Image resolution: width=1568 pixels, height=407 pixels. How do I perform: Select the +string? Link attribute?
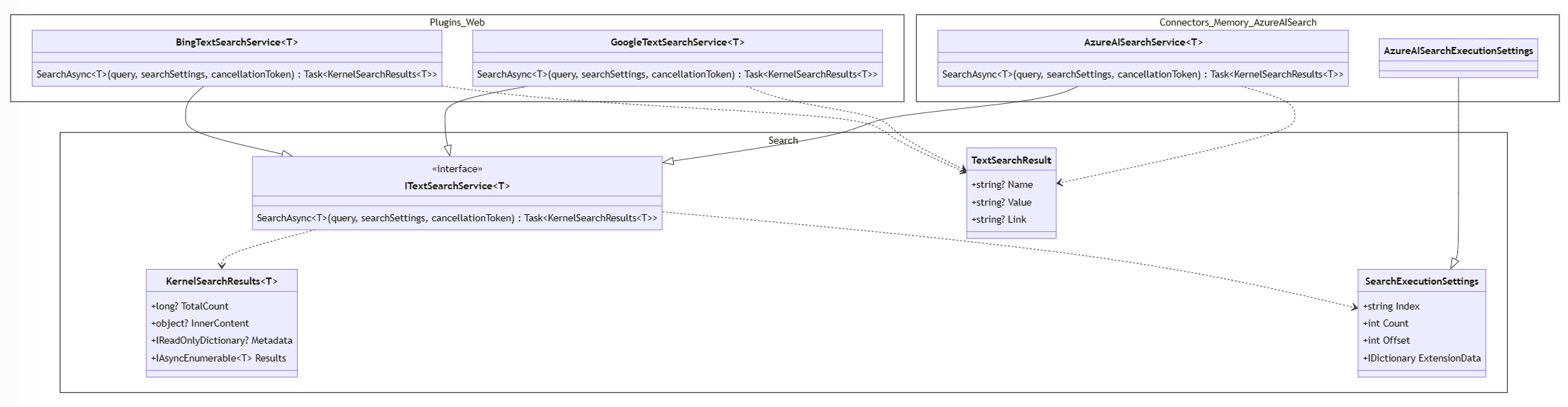pos(999,219)
